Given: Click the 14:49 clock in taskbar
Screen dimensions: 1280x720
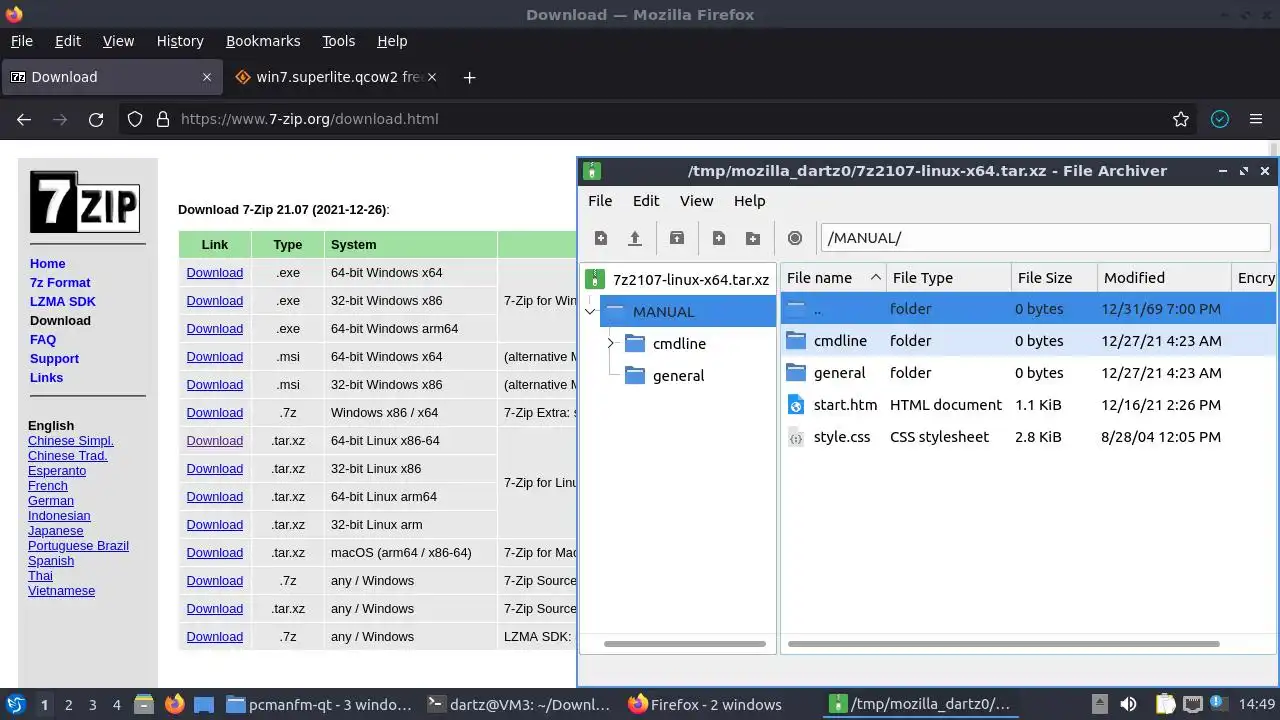Looking at the screenshot, I should click(1257, 705).
